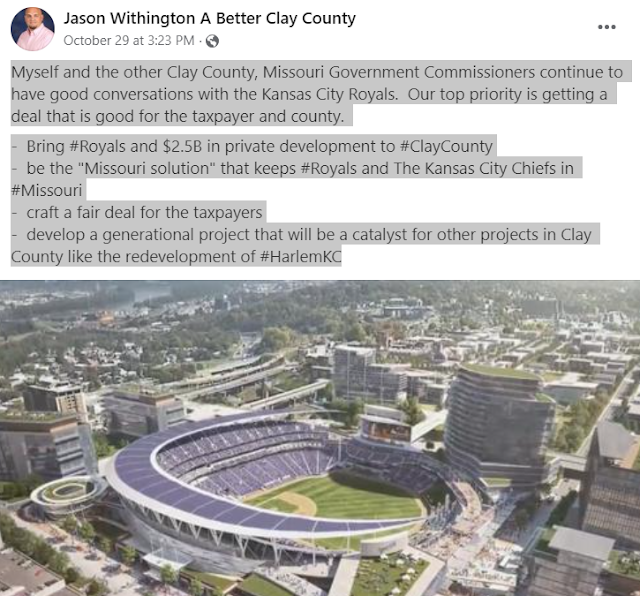This screenshot has width=640, height=596.
Task: Click the tall curved tower beside the stadium
Action: pos(498,425)
